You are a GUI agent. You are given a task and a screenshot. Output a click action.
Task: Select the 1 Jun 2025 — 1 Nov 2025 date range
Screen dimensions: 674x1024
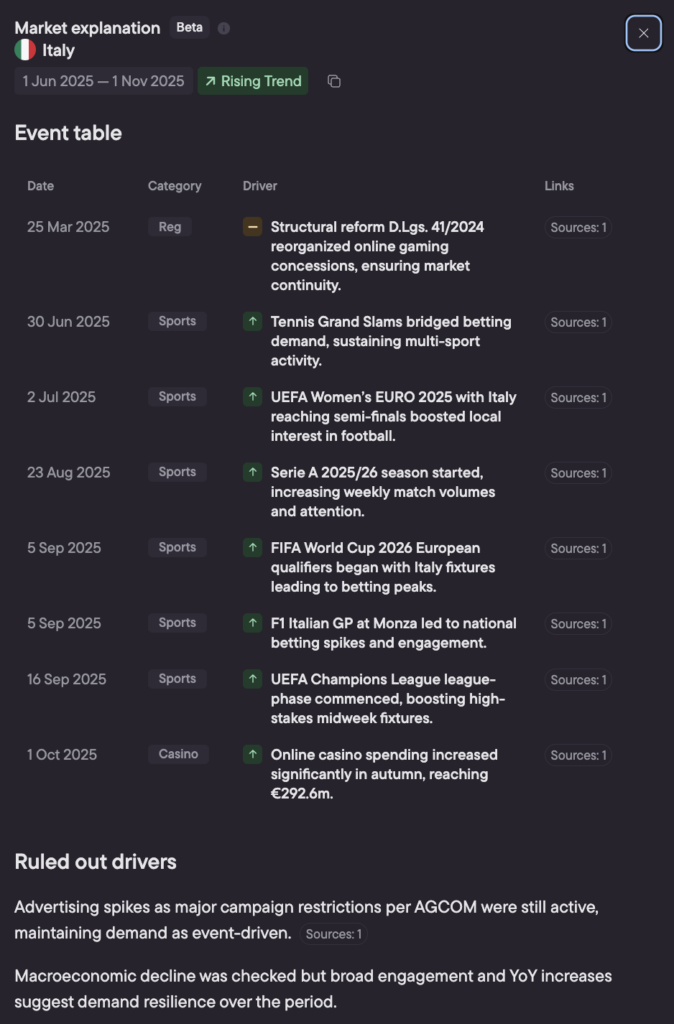(104, 81)
